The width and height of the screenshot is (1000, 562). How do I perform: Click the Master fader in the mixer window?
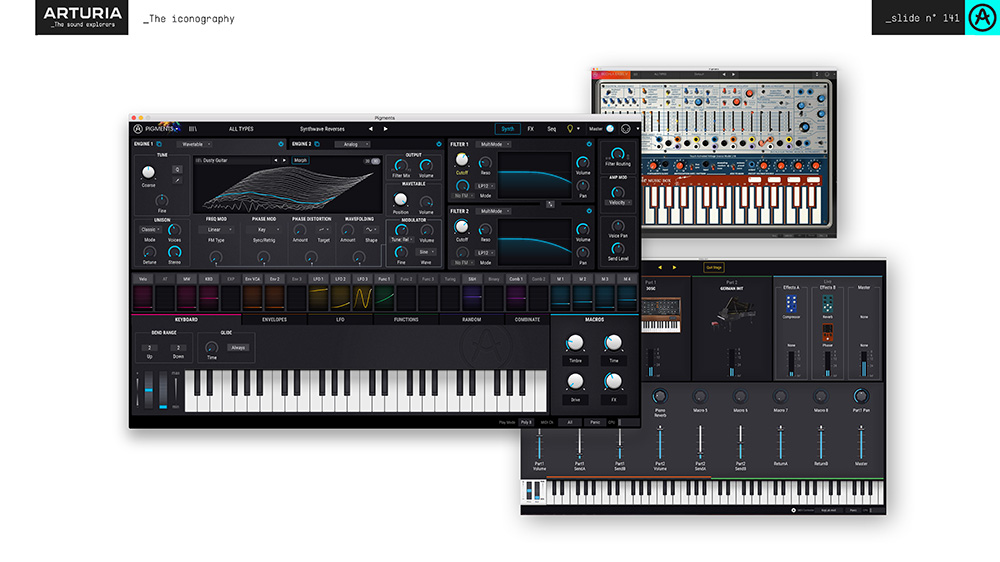pos(861,441)
